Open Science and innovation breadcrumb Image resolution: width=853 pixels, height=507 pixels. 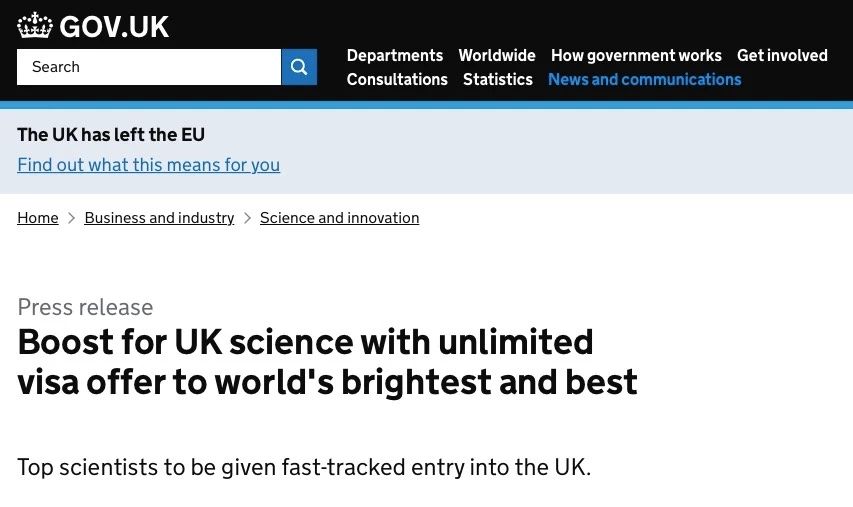click(x=339, y=218)
